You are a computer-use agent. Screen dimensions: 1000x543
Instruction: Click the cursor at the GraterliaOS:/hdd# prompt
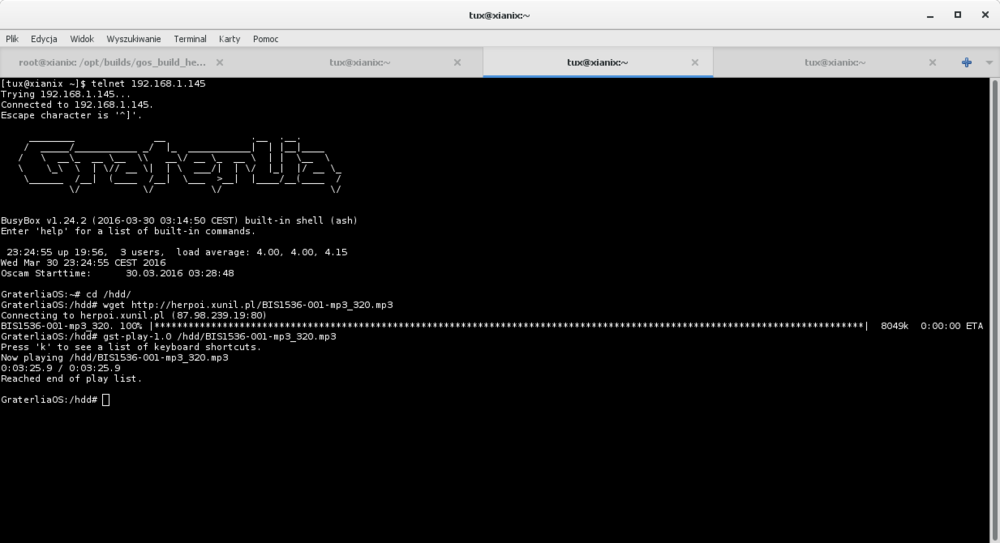pos(106,400)
